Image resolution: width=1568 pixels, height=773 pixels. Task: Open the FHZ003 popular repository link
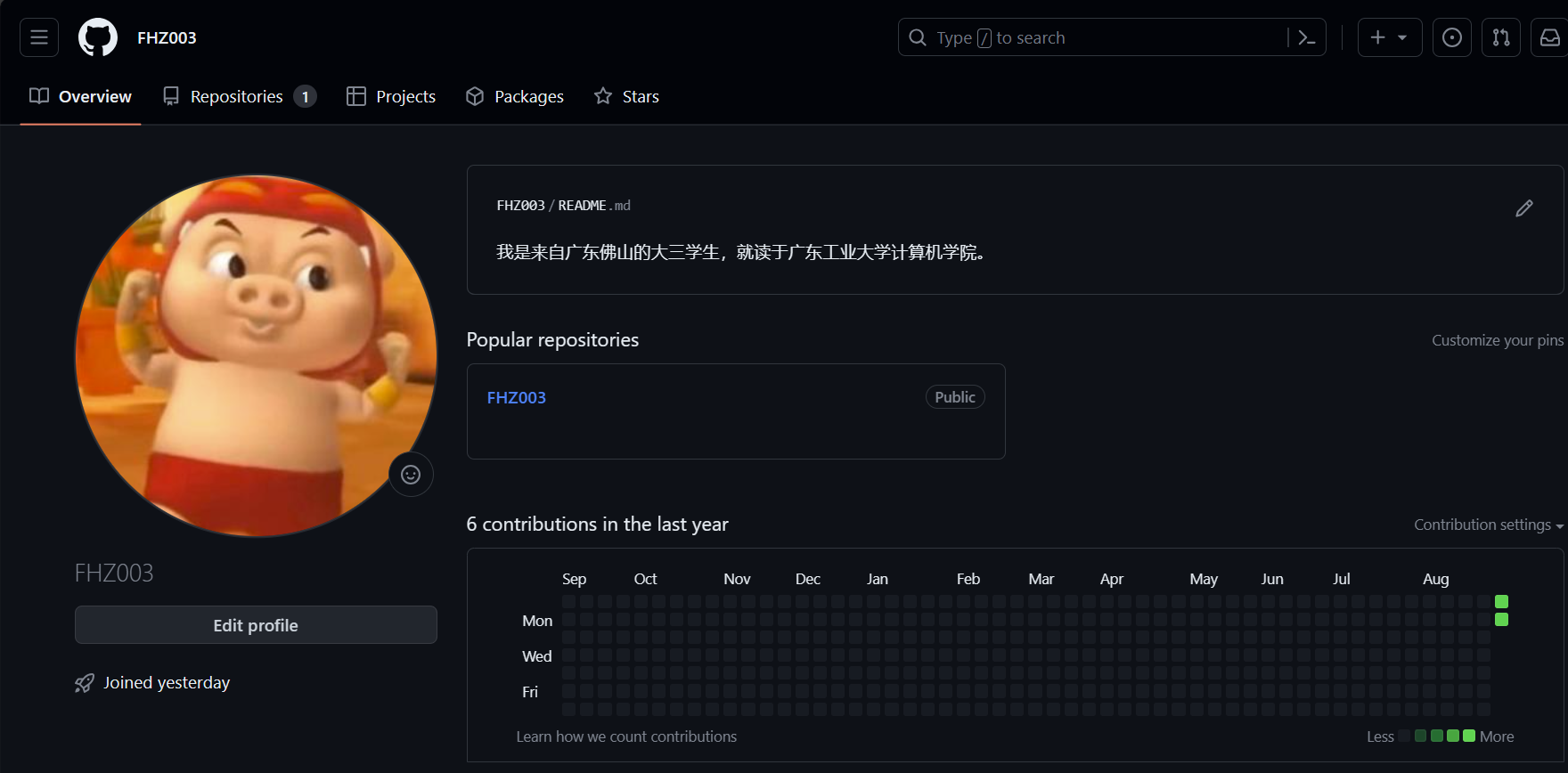point(517,398)
